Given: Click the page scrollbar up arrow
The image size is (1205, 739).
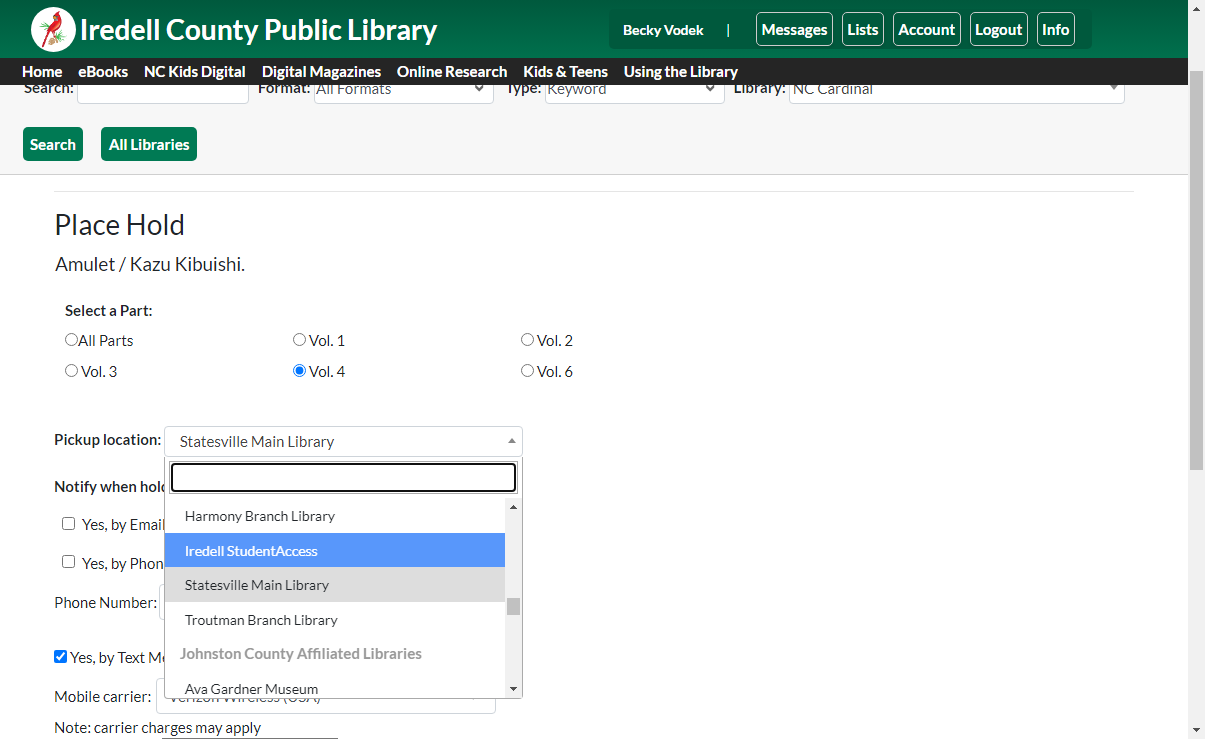Looking at the screenshot, I should click(x=1196, y=9).
